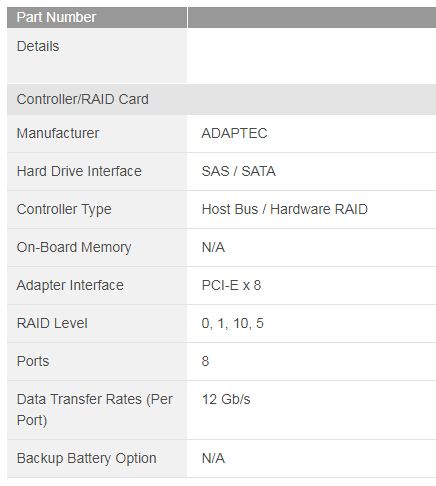The image size is (436, 486).
Task: Click the Part Number header cell
Action: (97, 17)
